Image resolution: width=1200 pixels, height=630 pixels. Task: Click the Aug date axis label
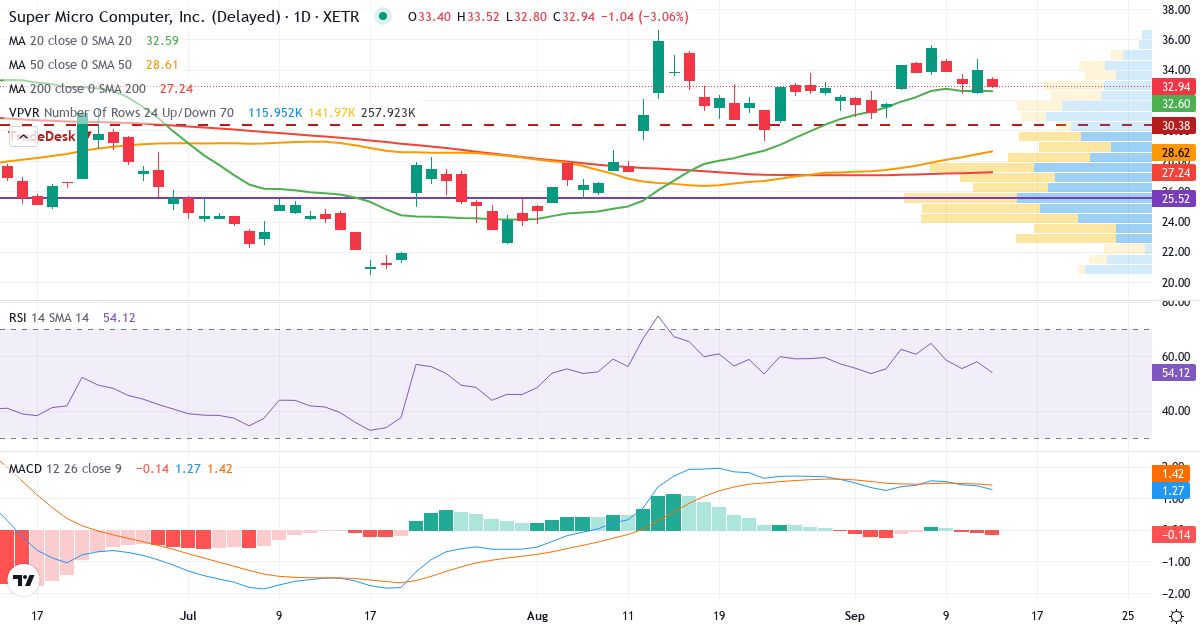click(537, 615)
